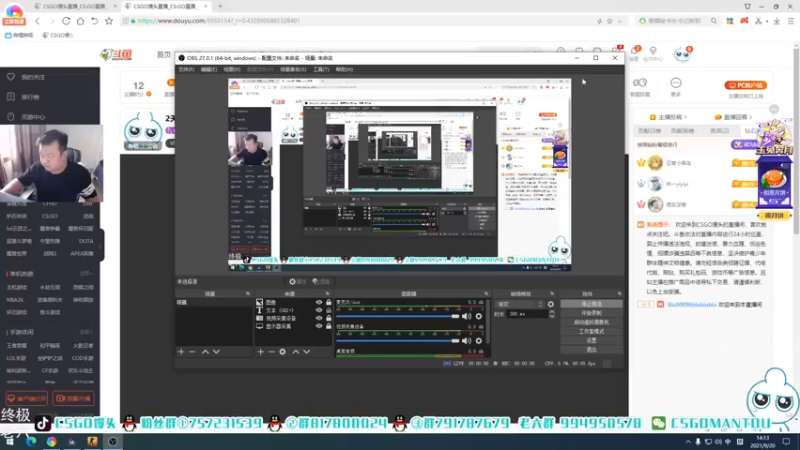Open source properties gear in Sources panel
The height and width of the screenshot is (450, 800).
pyautogui.click(x=283, y=352)
